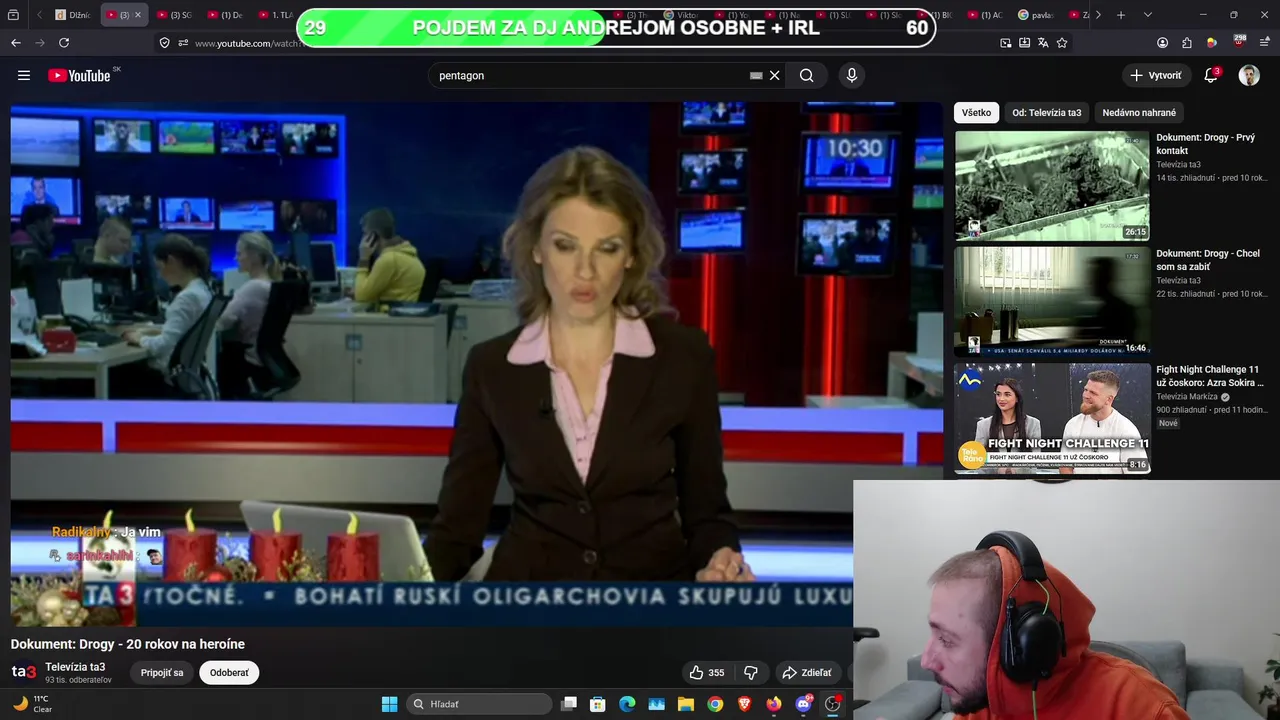1280x720 pixels.
Task: Close the active YouTube tab
Action: (x=138, y=15)
